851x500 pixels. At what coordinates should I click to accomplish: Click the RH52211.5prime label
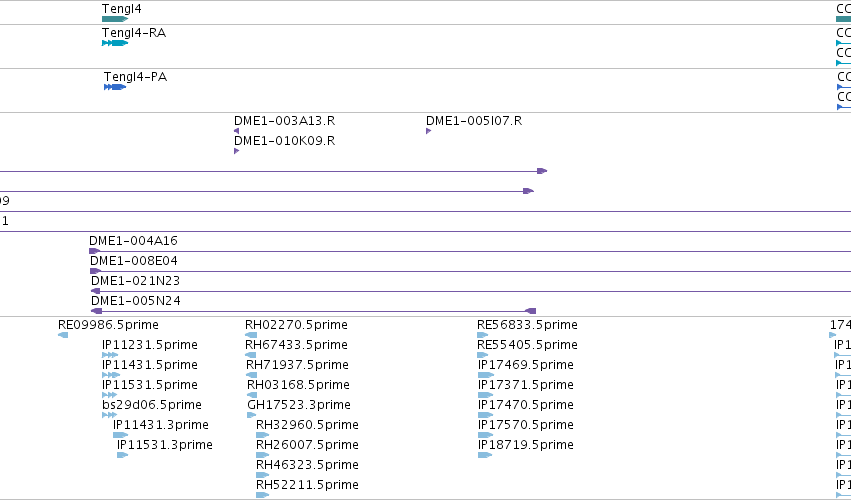307,484
